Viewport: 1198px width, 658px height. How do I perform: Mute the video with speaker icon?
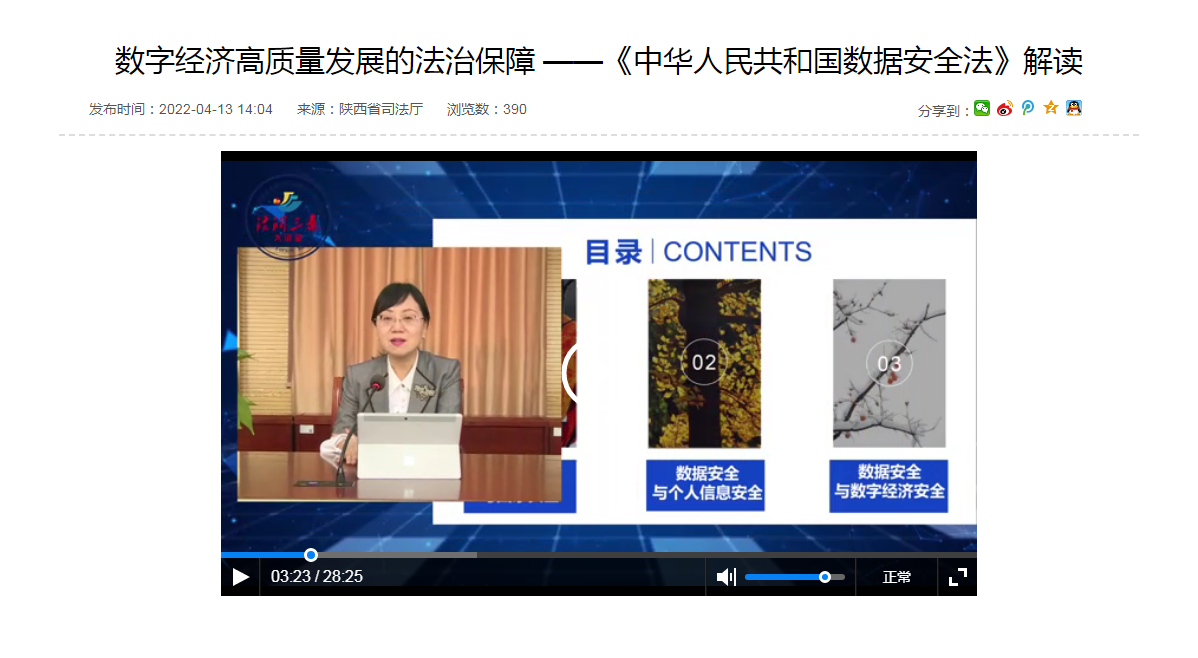pos(726,577)
